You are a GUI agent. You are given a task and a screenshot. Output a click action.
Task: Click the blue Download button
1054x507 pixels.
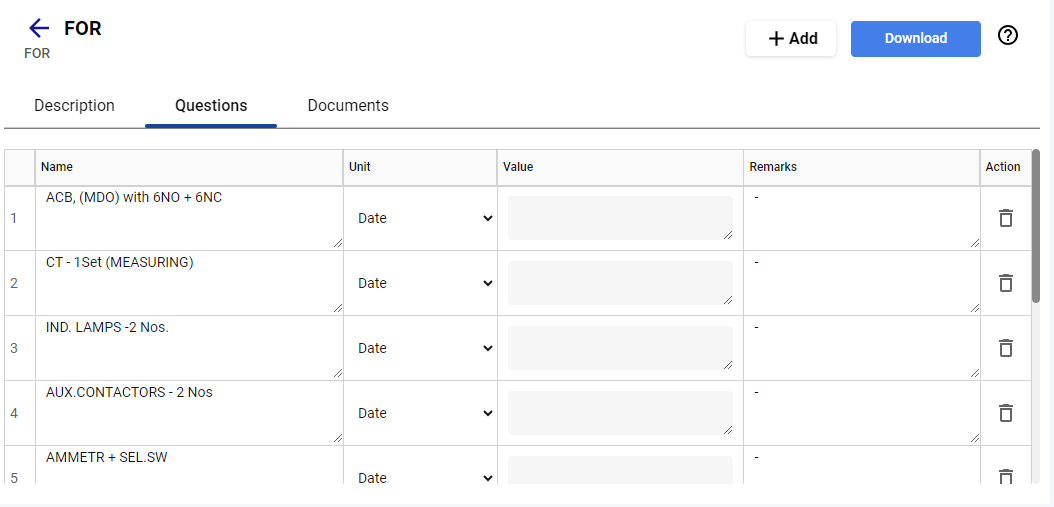pos(916,38)
